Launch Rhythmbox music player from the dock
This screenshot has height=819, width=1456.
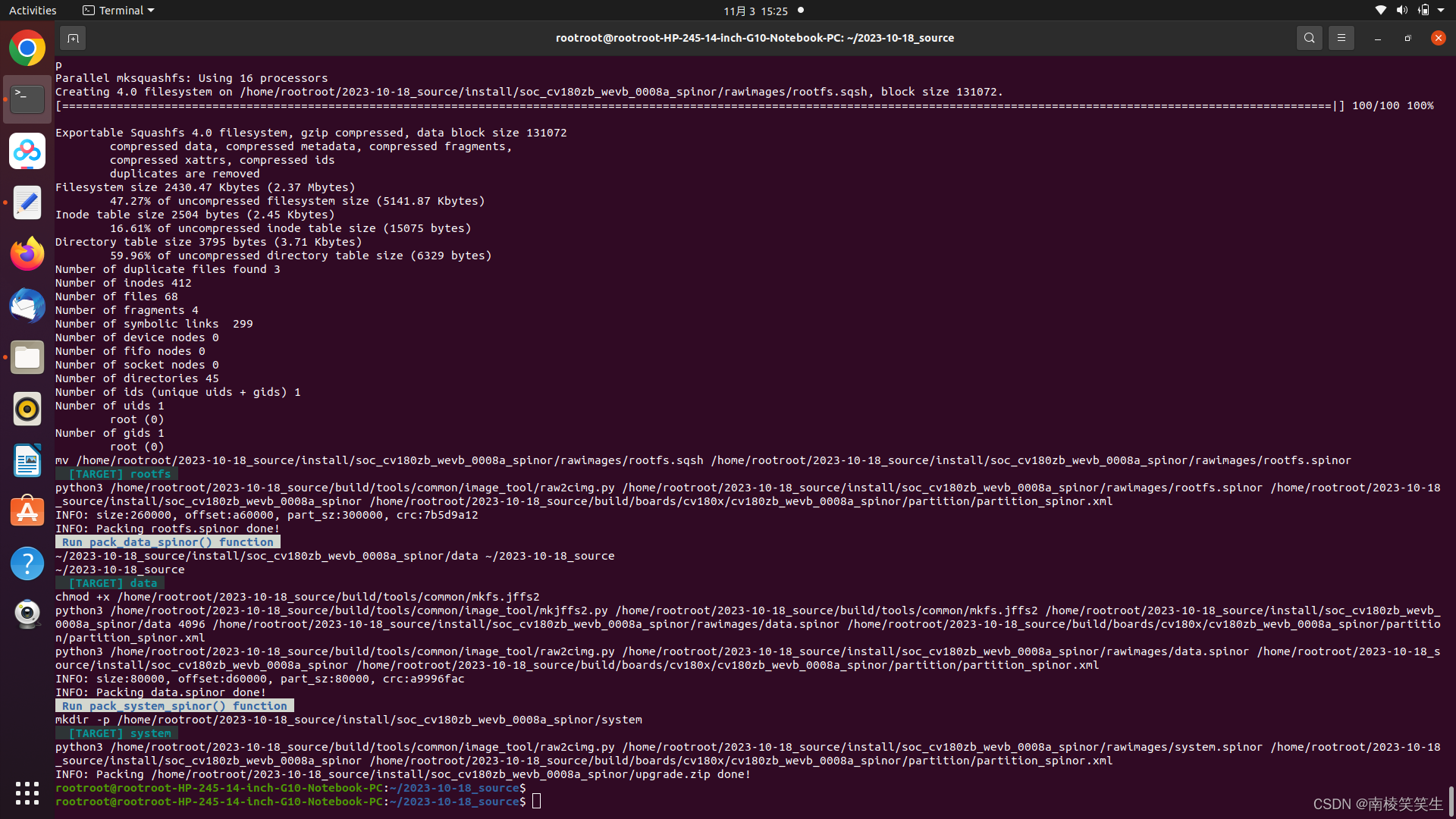[x=27, y=409]
